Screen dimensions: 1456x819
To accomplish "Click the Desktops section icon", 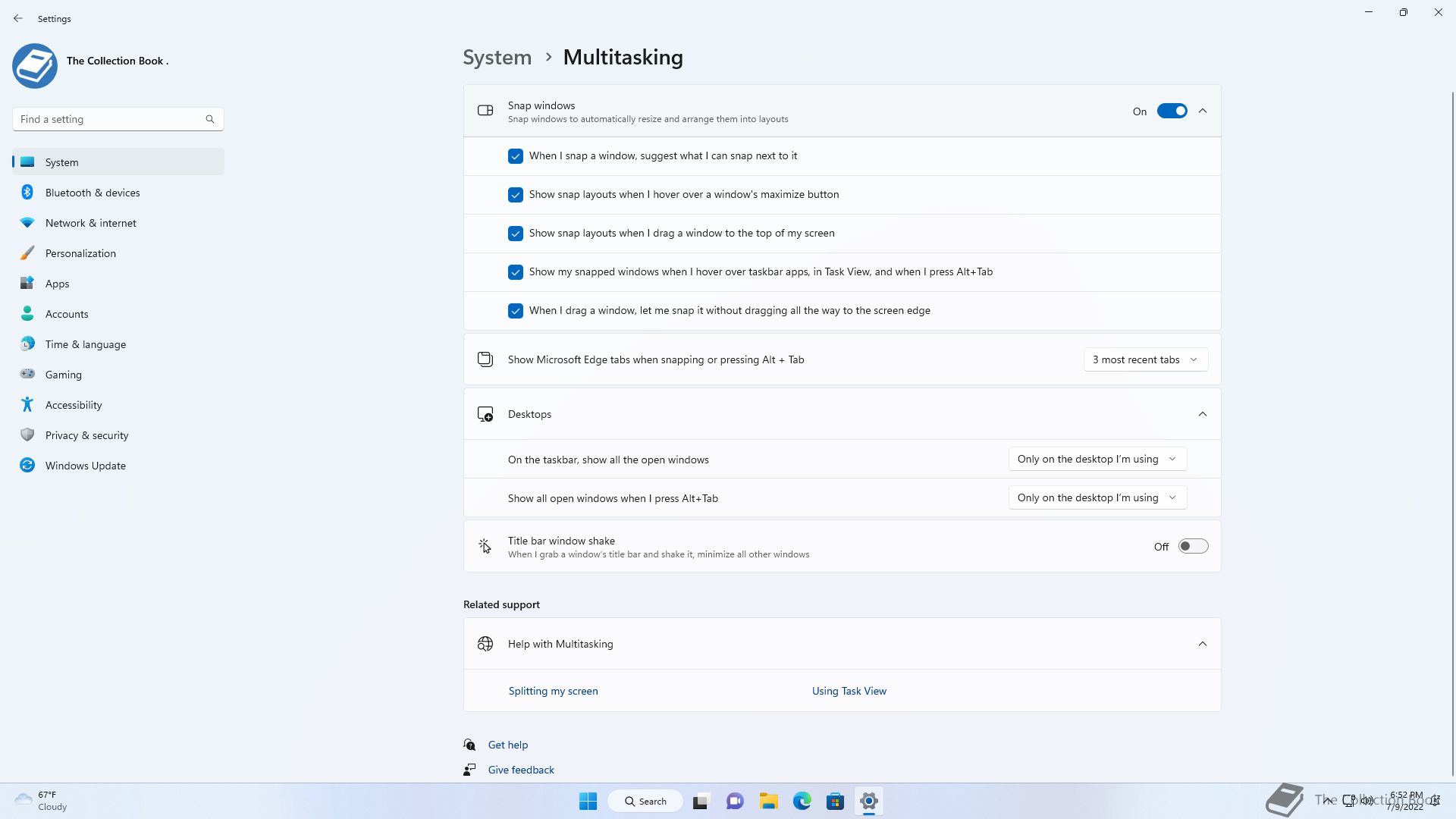I will 485,414.
